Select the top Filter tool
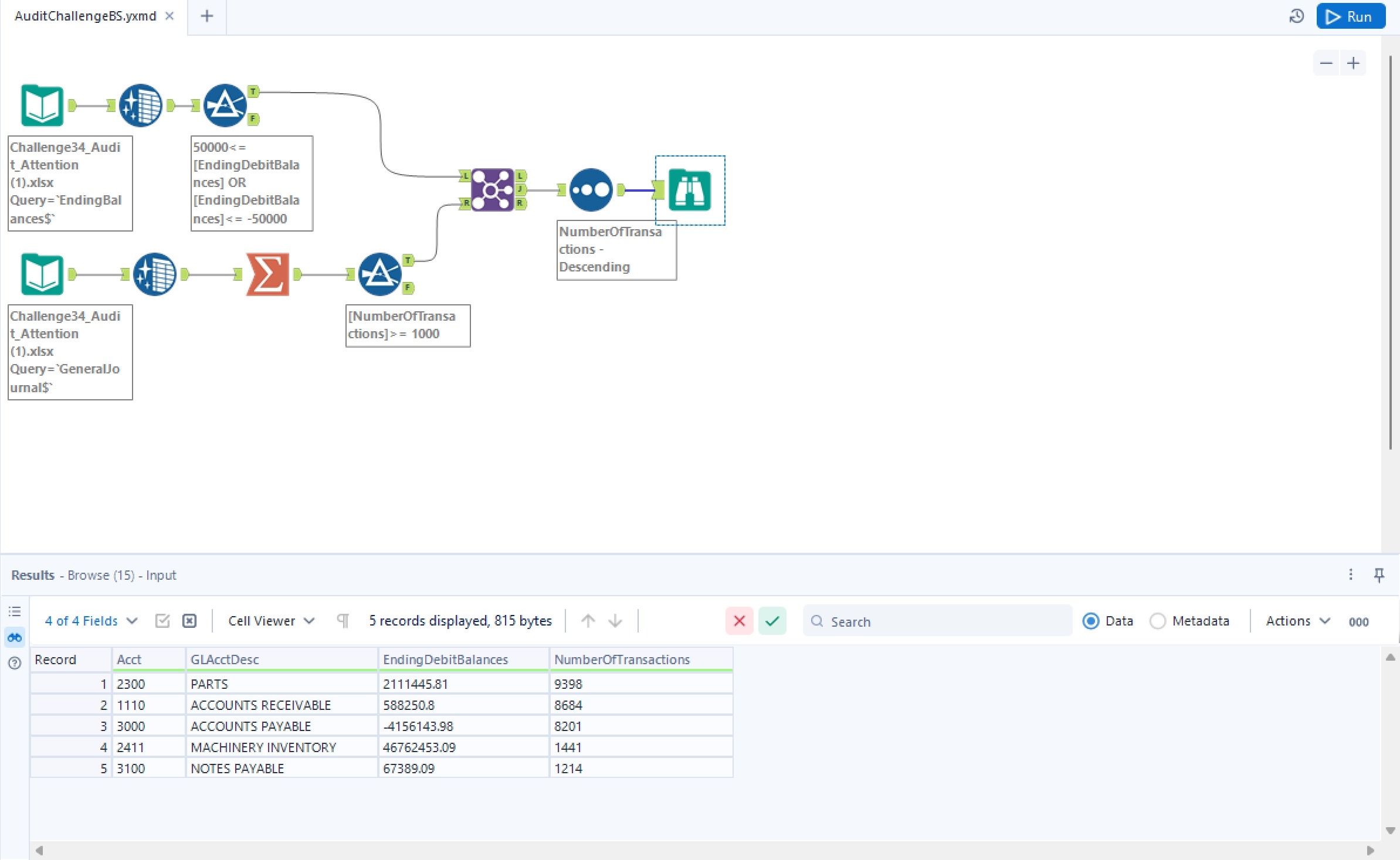 225,106
